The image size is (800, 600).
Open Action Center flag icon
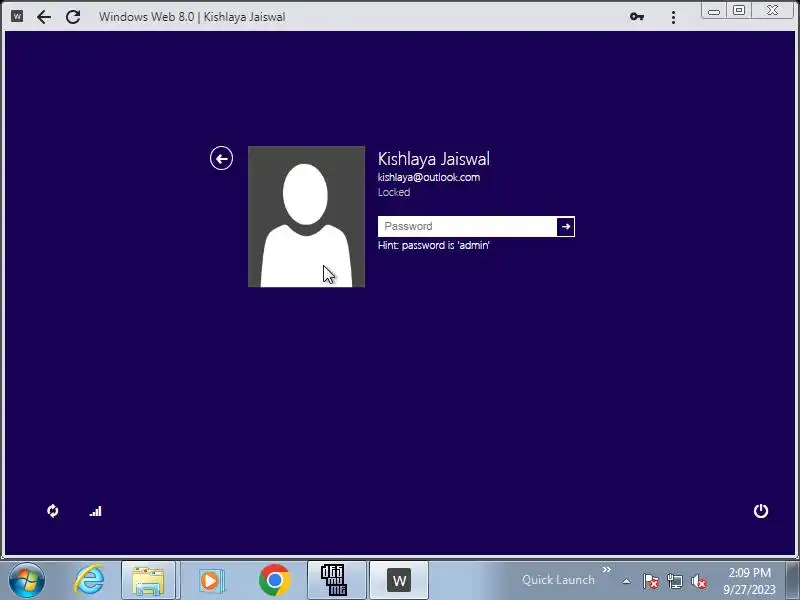(651, 581)
